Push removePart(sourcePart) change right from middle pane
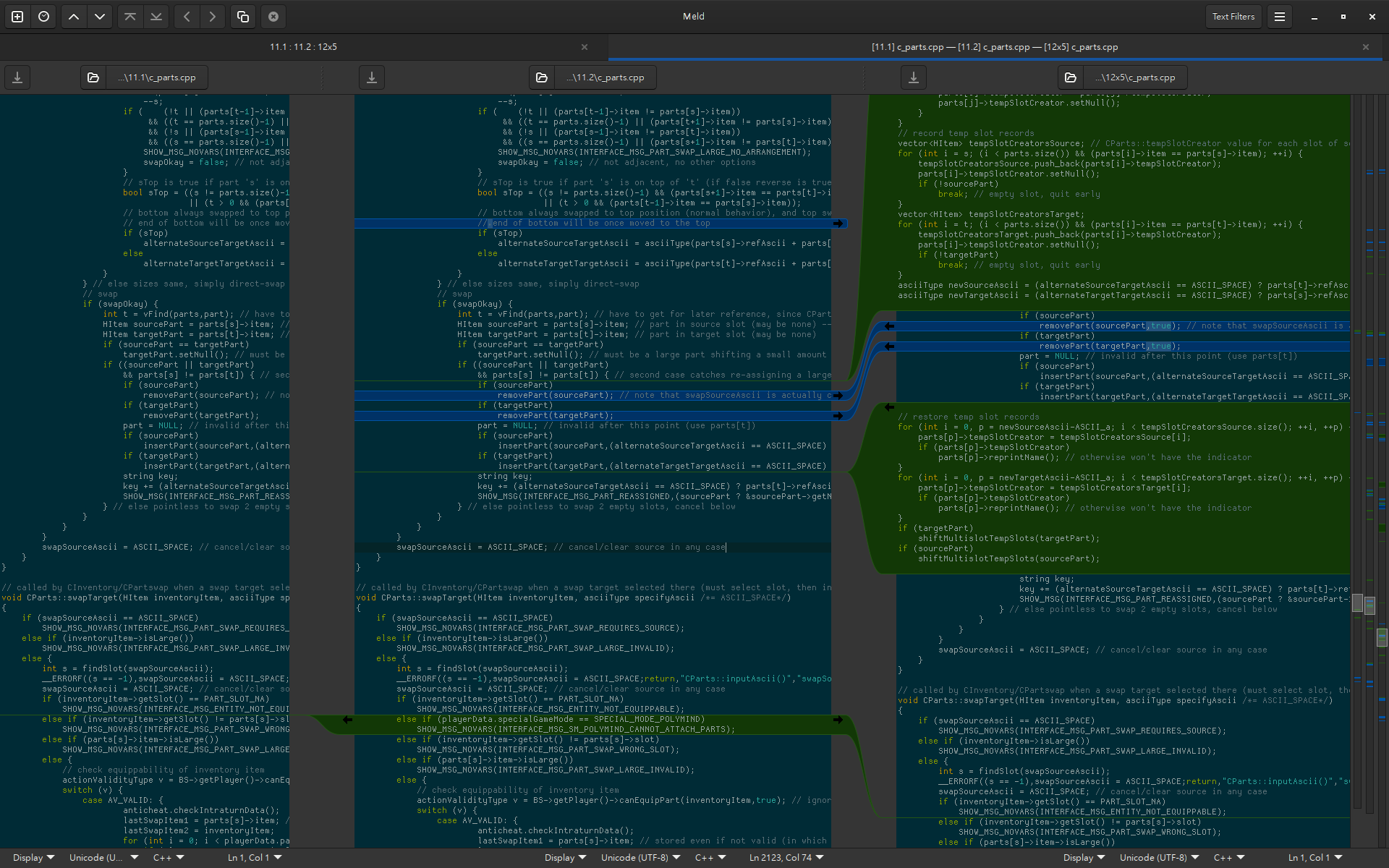The height and width of the screenshot is (868, 1389). [x=838, y=396]
